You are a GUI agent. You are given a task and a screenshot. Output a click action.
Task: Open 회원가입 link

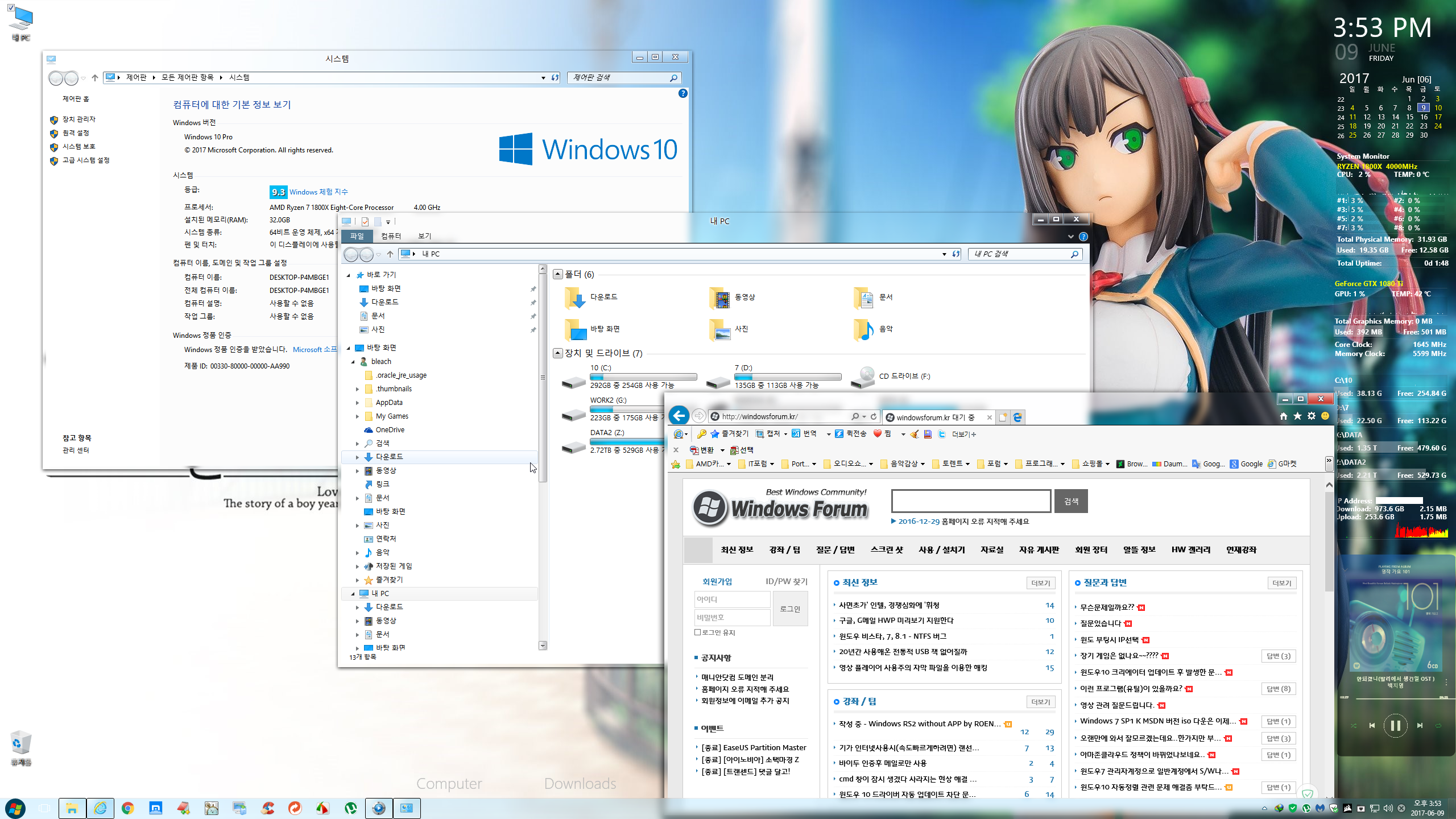717,581
